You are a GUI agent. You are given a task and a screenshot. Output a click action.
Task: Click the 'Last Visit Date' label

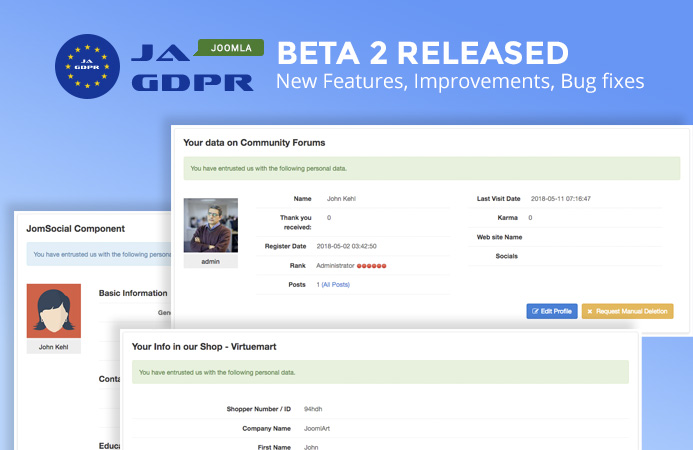point(499,198)
